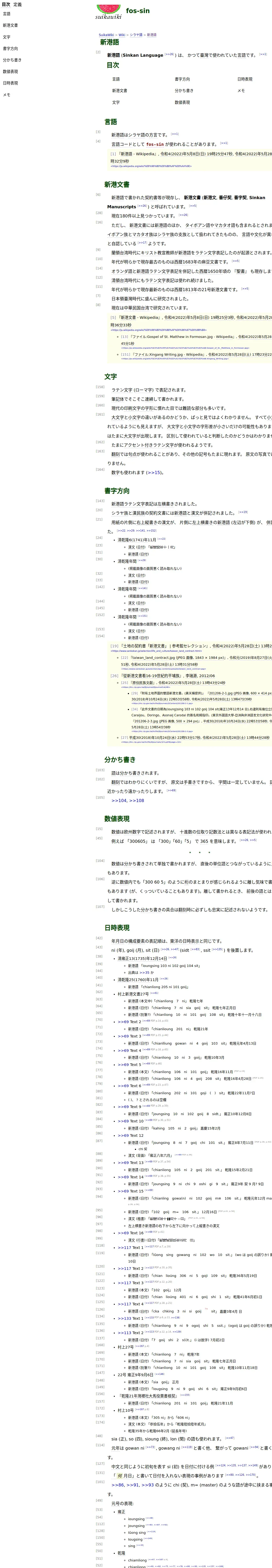This screenshot has width=272, height=1568.
Task: Click the >>19 reference superscript
Action: point(243,512)
